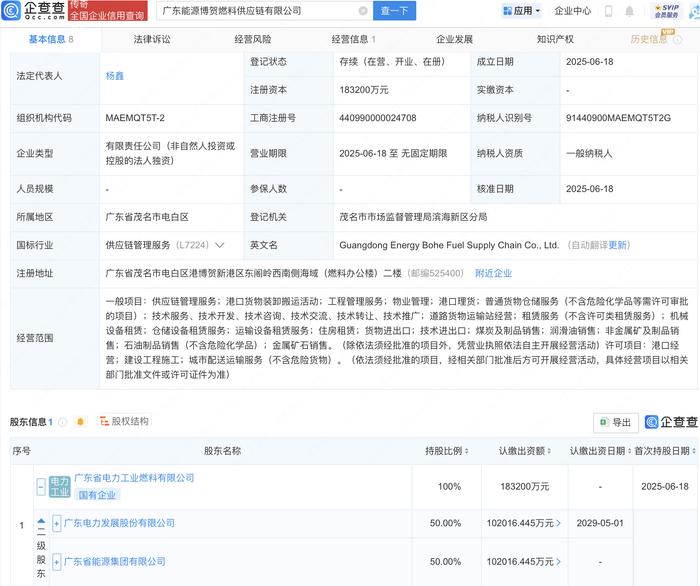Select the MAEMQT5T-2 organization code

(x=135, y=118)
